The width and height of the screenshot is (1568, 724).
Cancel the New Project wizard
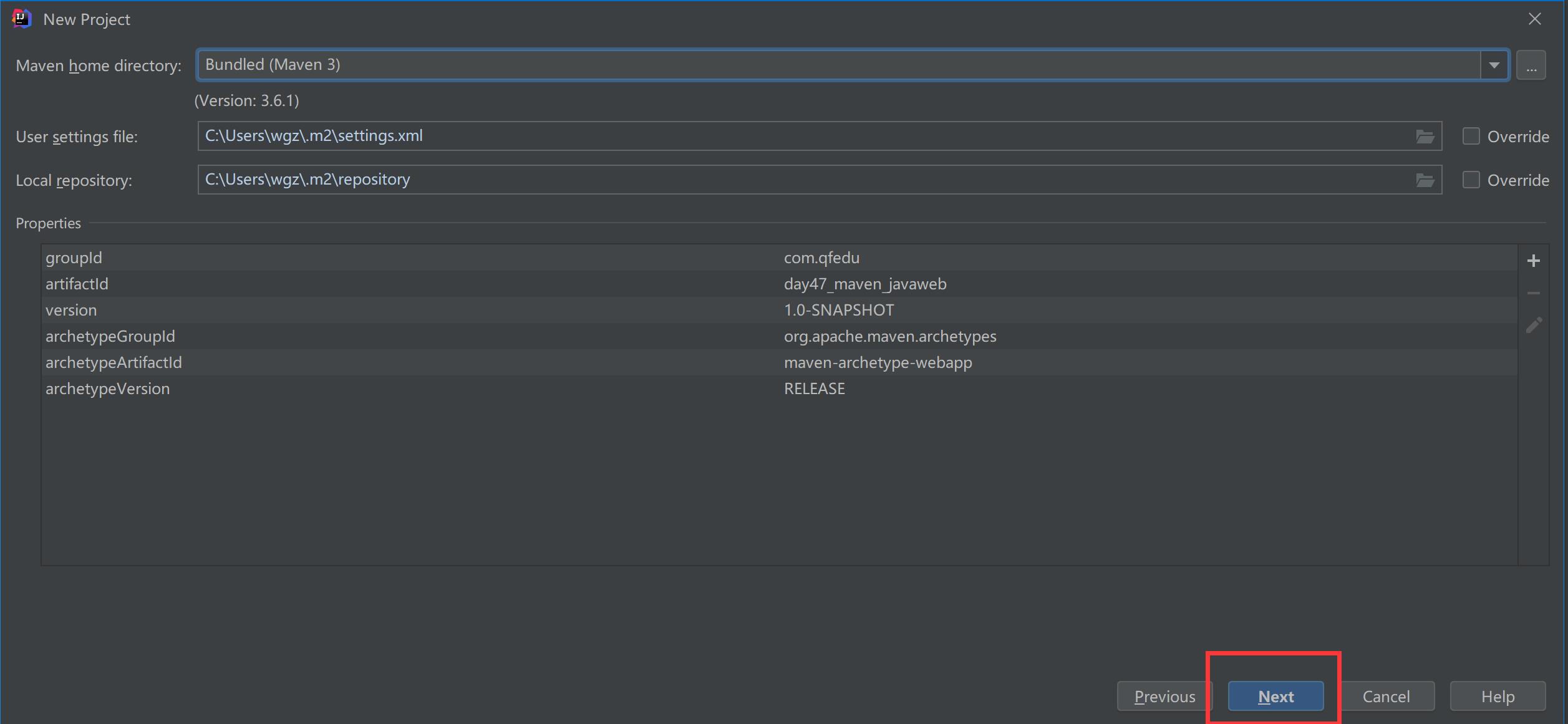1386,696
